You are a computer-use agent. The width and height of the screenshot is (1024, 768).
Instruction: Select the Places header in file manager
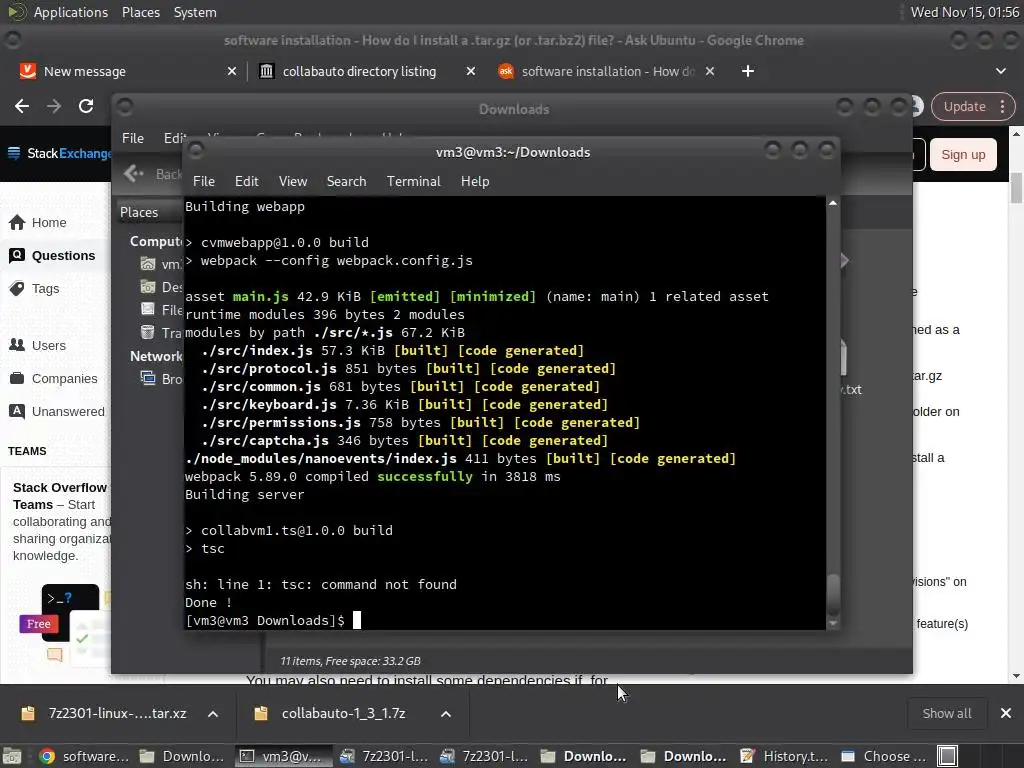pyautogui.click(x=139, y=212)
